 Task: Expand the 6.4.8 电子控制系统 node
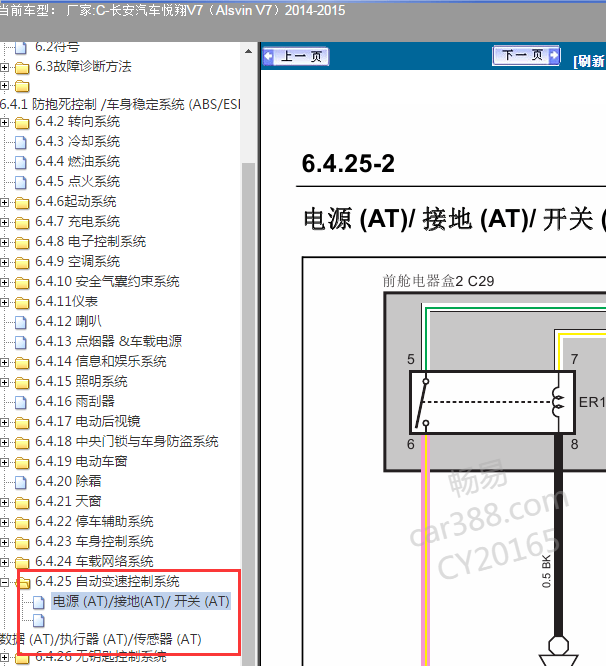[4, 242]
